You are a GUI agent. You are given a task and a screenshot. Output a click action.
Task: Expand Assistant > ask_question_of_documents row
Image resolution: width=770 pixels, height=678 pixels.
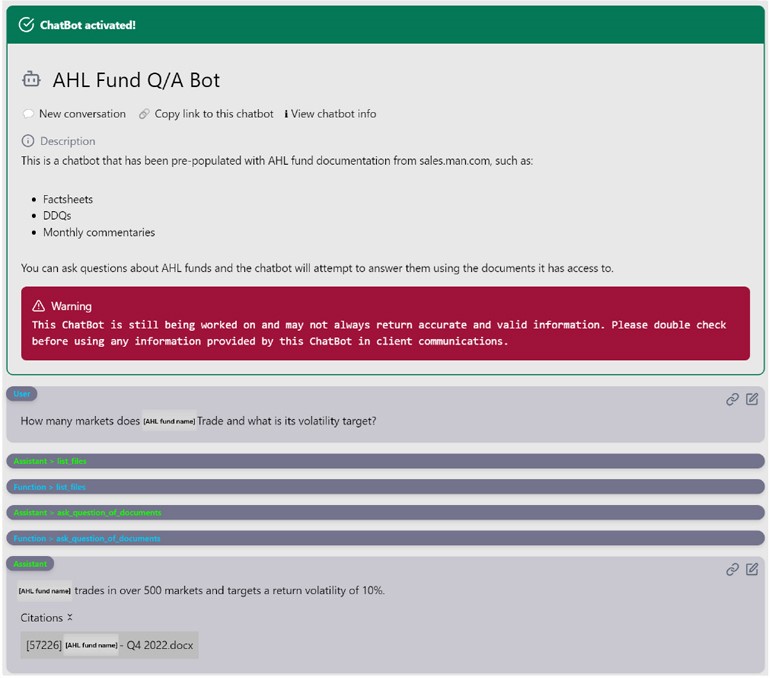pyautogui.click(x=385, y=513)
